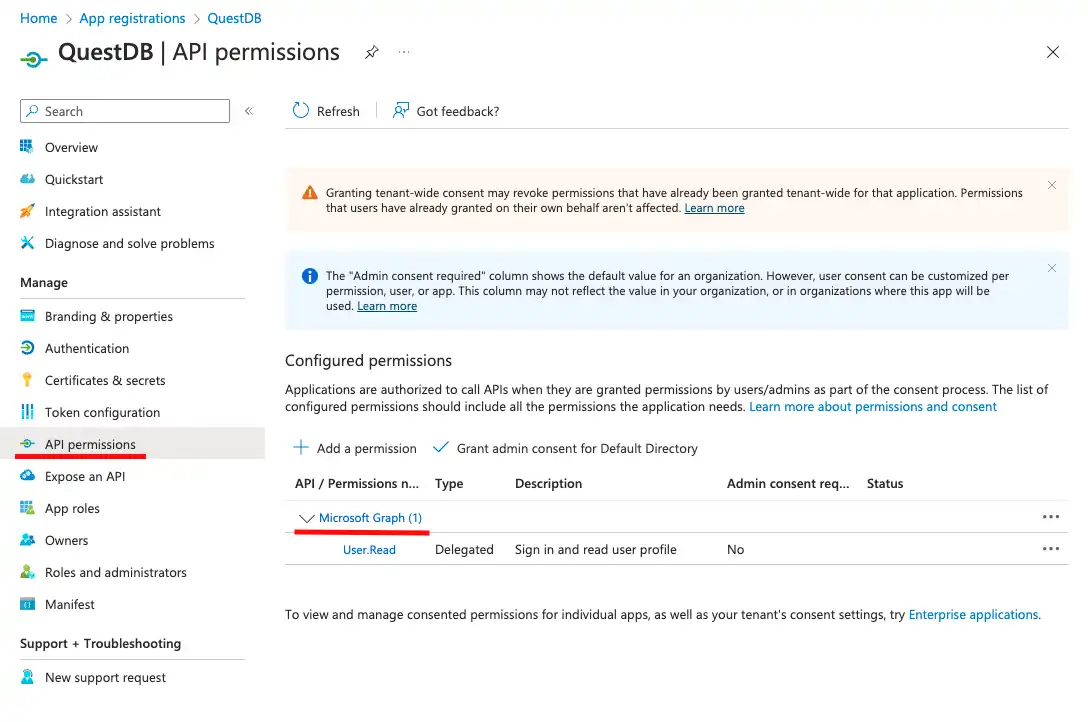This screenshot has width=1088, height=722.
Task: Open Integration assistant
Action: coord(103,211)
